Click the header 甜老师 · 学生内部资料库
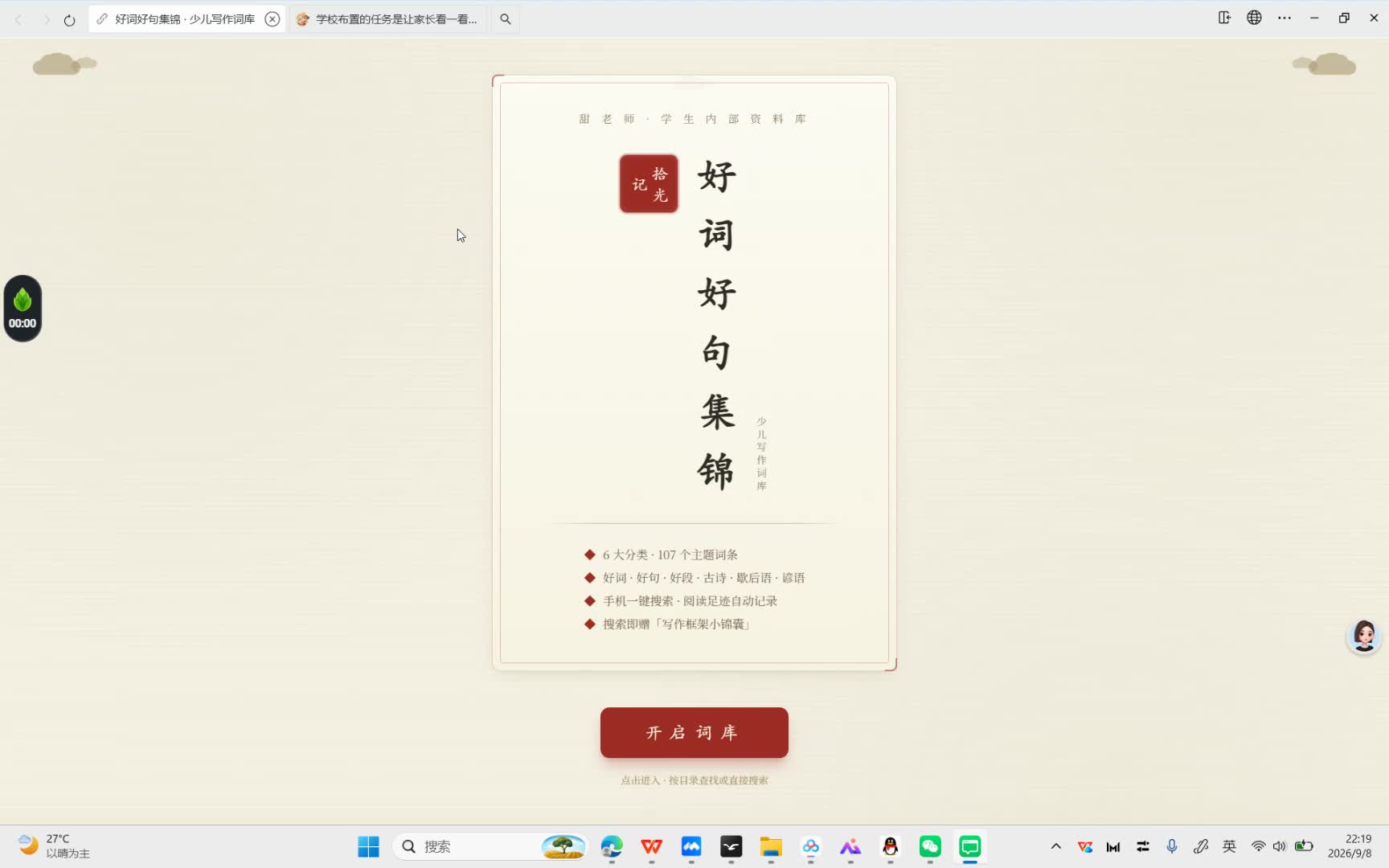Screen dimensions: 1389x868 pos(693,119)
